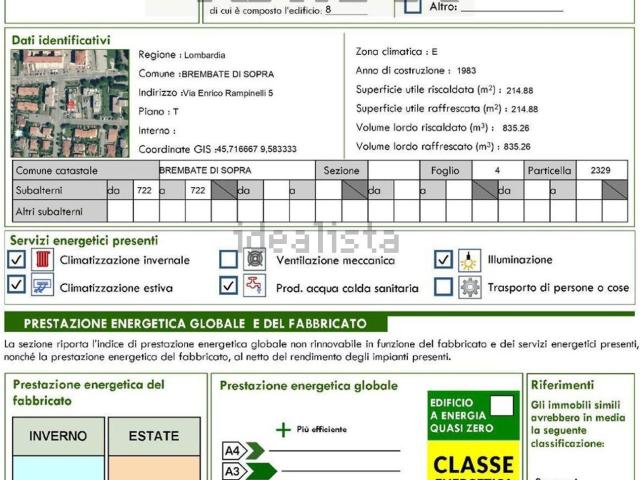Image resolution: width=640 pixels, height=480 pixels.
Task: Click the Regione value Lombardia
Action: coord(204,55)
